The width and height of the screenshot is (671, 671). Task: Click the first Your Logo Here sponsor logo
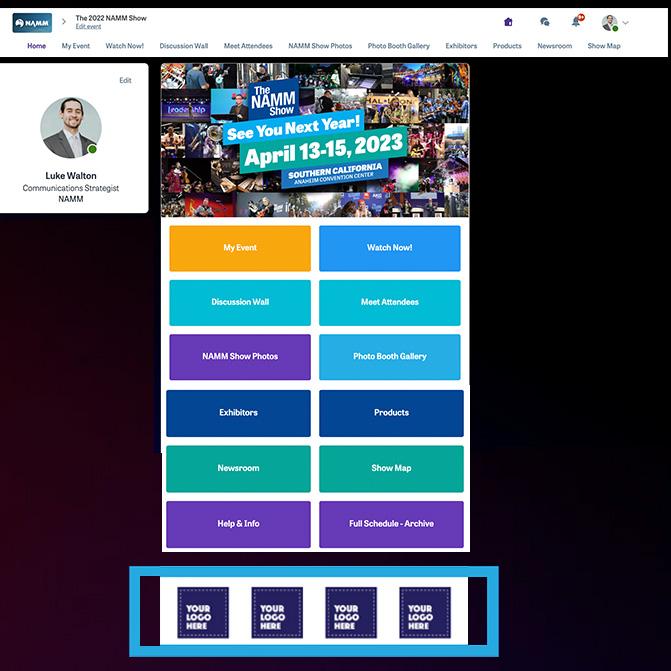click(203, 612)
